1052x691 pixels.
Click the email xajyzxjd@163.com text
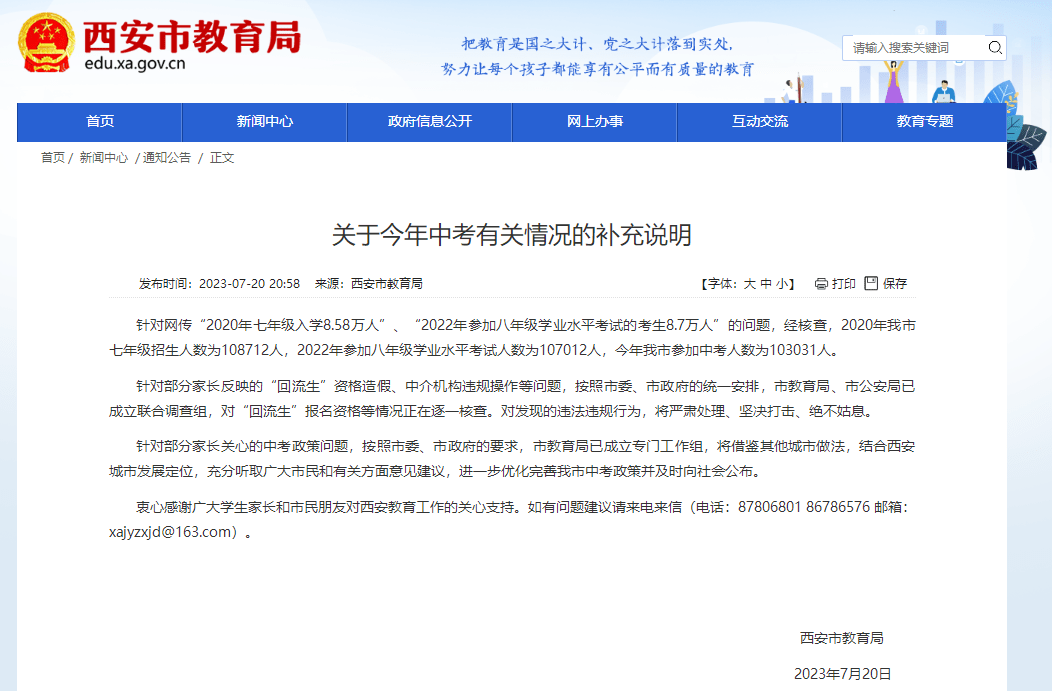(x=170, y=532)
